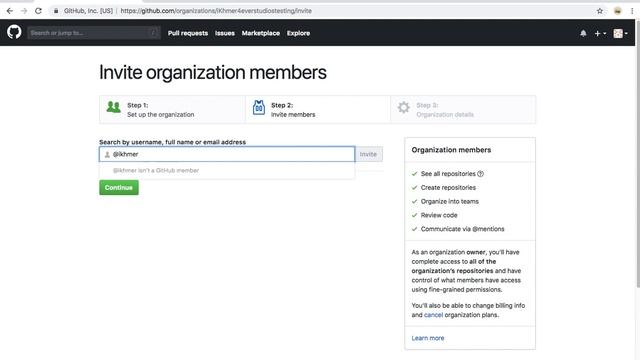Viewport: 640px width, 360px height.
Task: Click the Organize into teams list item
Action: click(449, 202)
